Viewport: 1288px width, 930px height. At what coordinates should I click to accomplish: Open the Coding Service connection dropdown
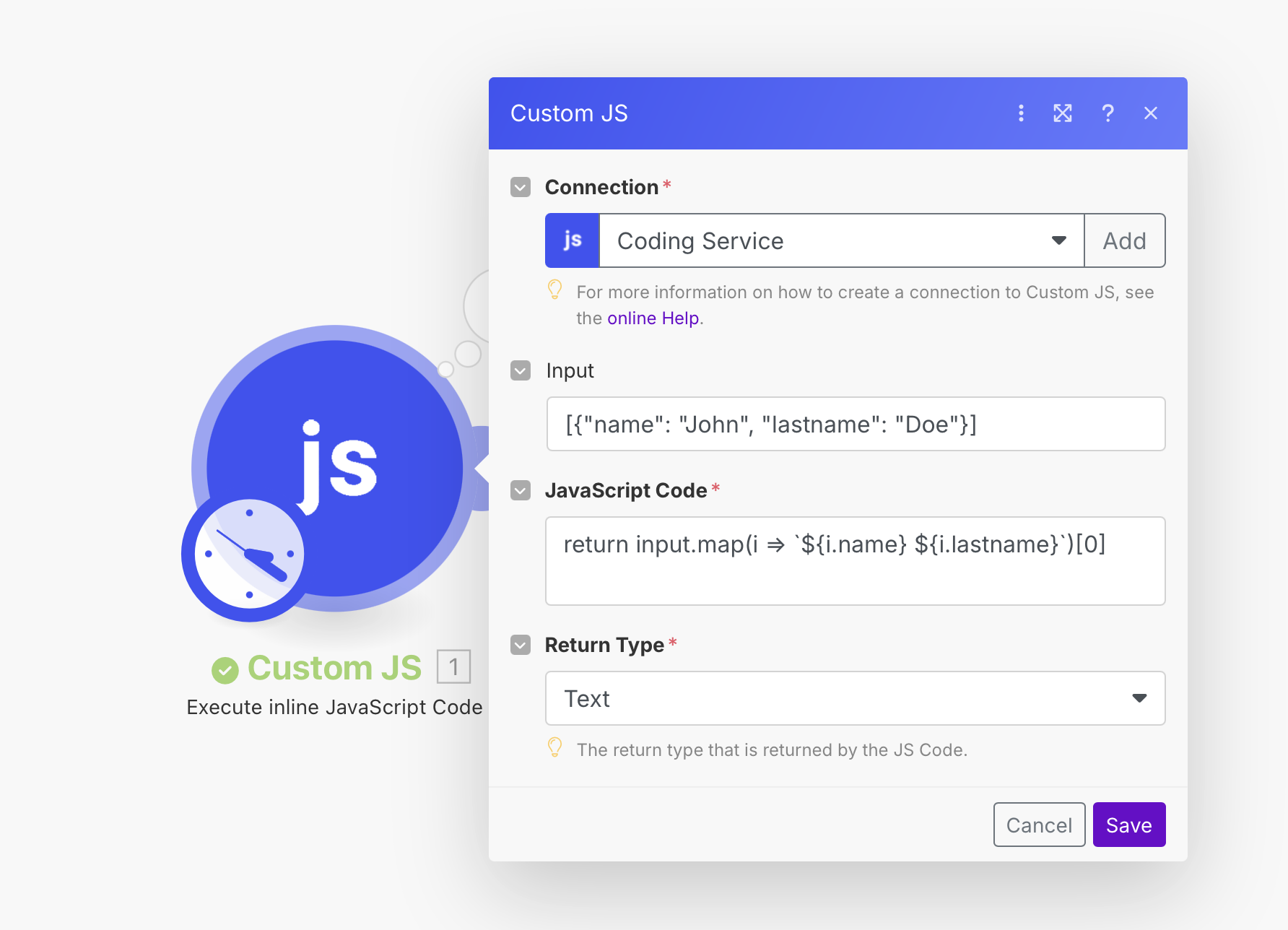click(x=841, y=240)
